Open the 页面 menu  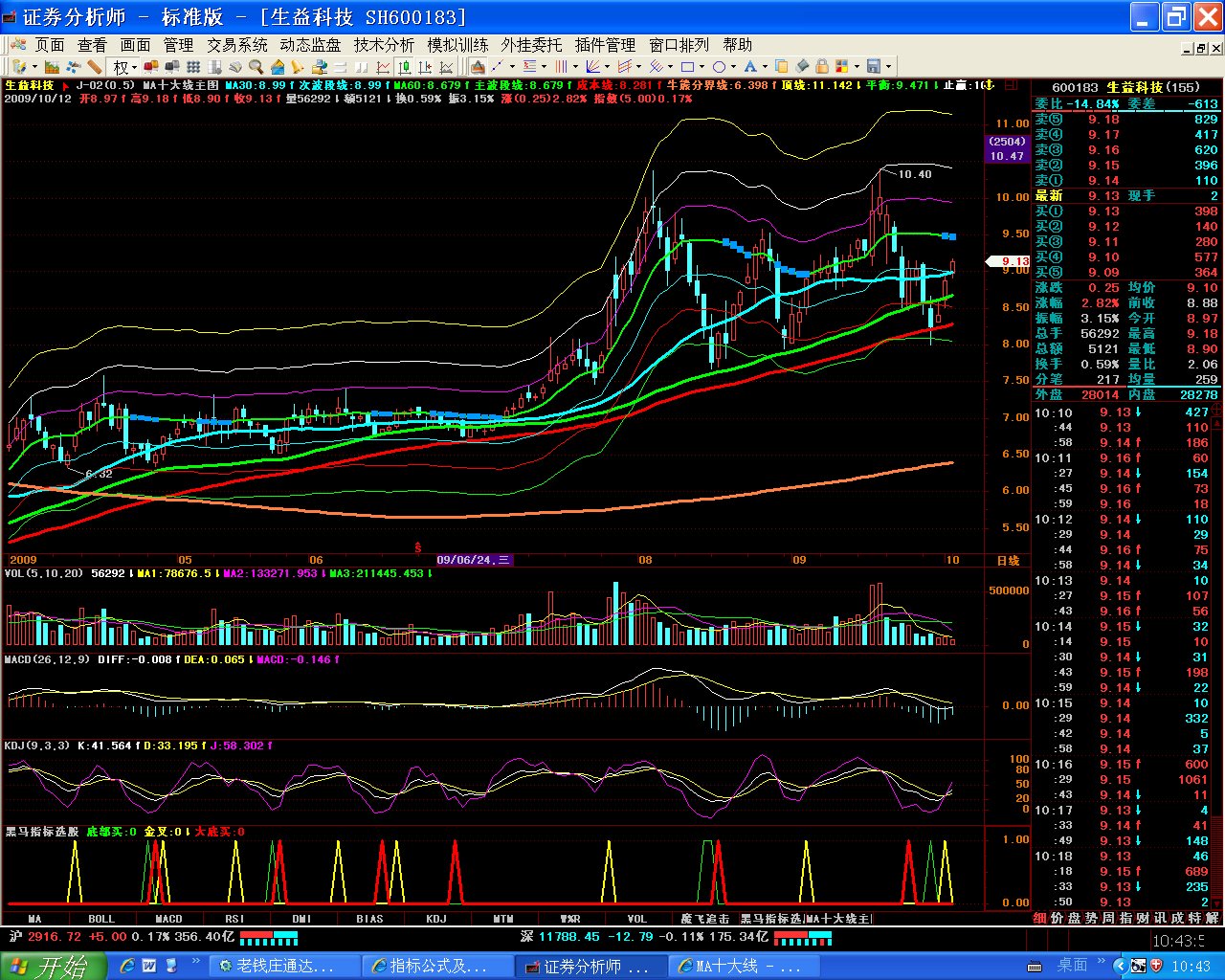pos(50,45)
